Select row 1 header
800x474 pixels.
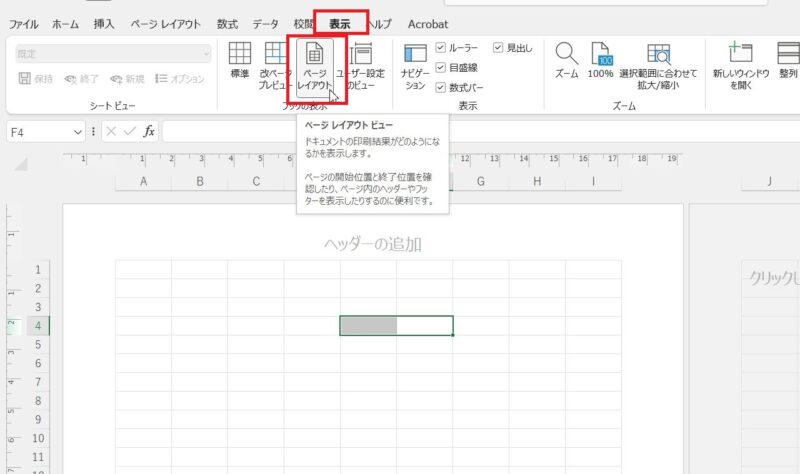[38, 269]
